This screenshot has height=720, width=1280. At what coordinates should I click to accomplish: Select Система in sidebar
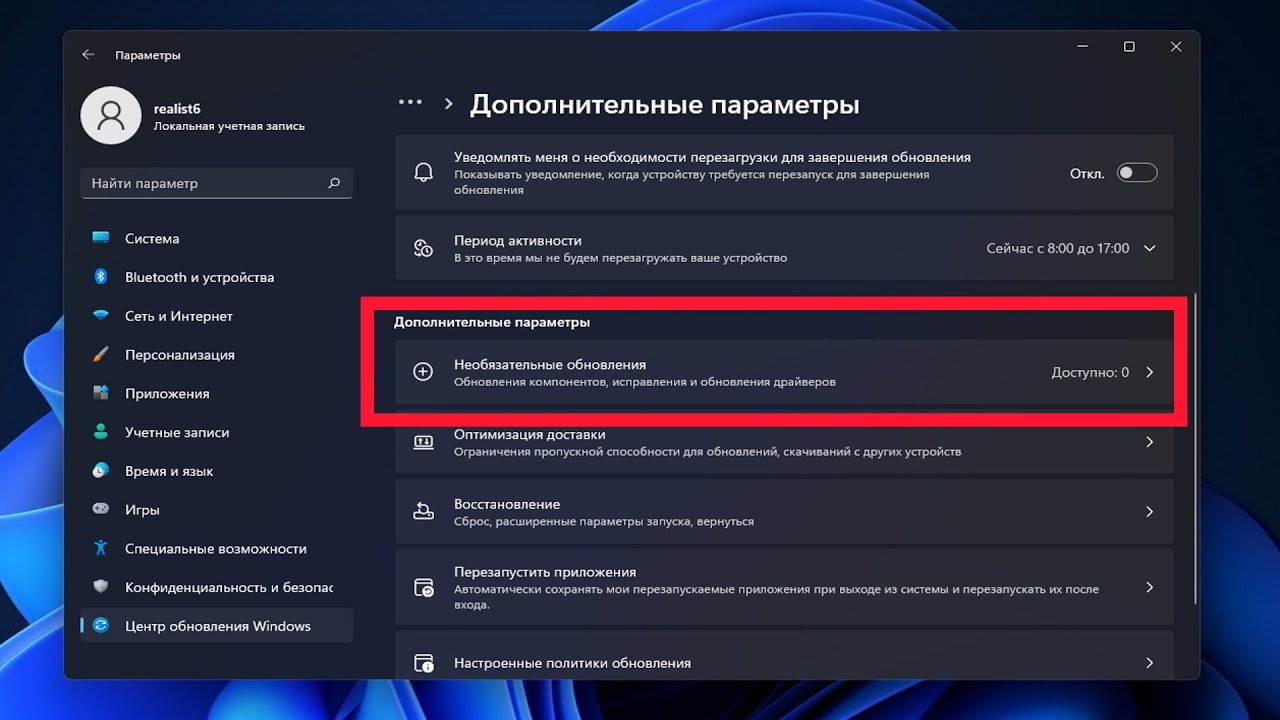[216, 238]
